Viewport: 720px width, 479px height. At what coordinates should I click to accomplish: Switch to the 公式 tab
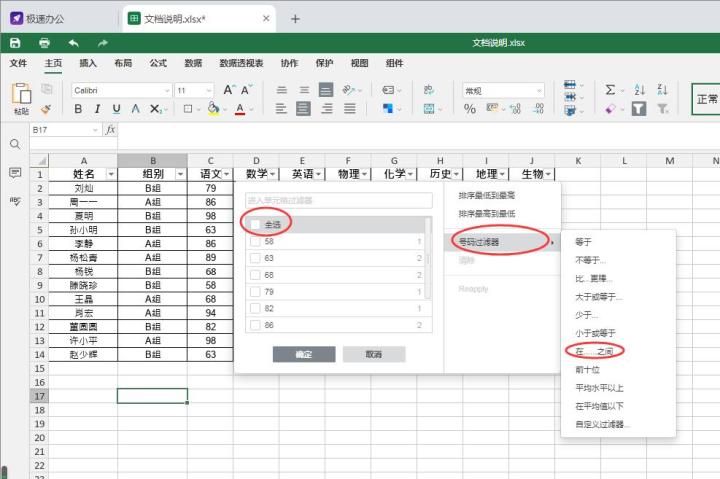coord(158,63)
